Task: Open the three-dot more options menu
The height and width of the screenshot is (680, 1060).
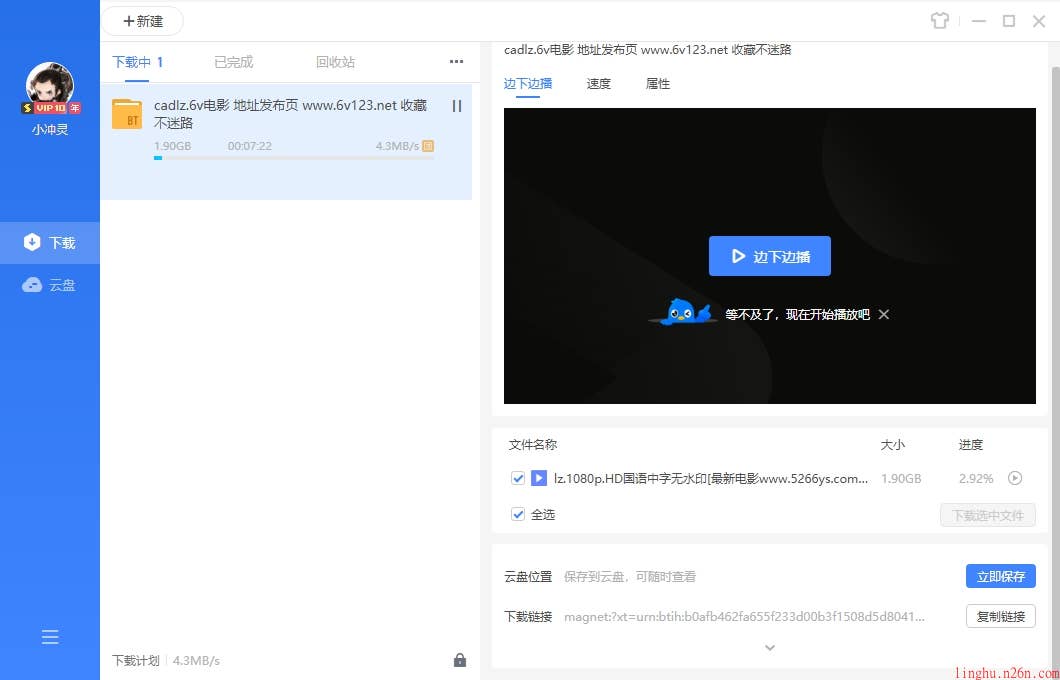Action: (x=456, y=62)
